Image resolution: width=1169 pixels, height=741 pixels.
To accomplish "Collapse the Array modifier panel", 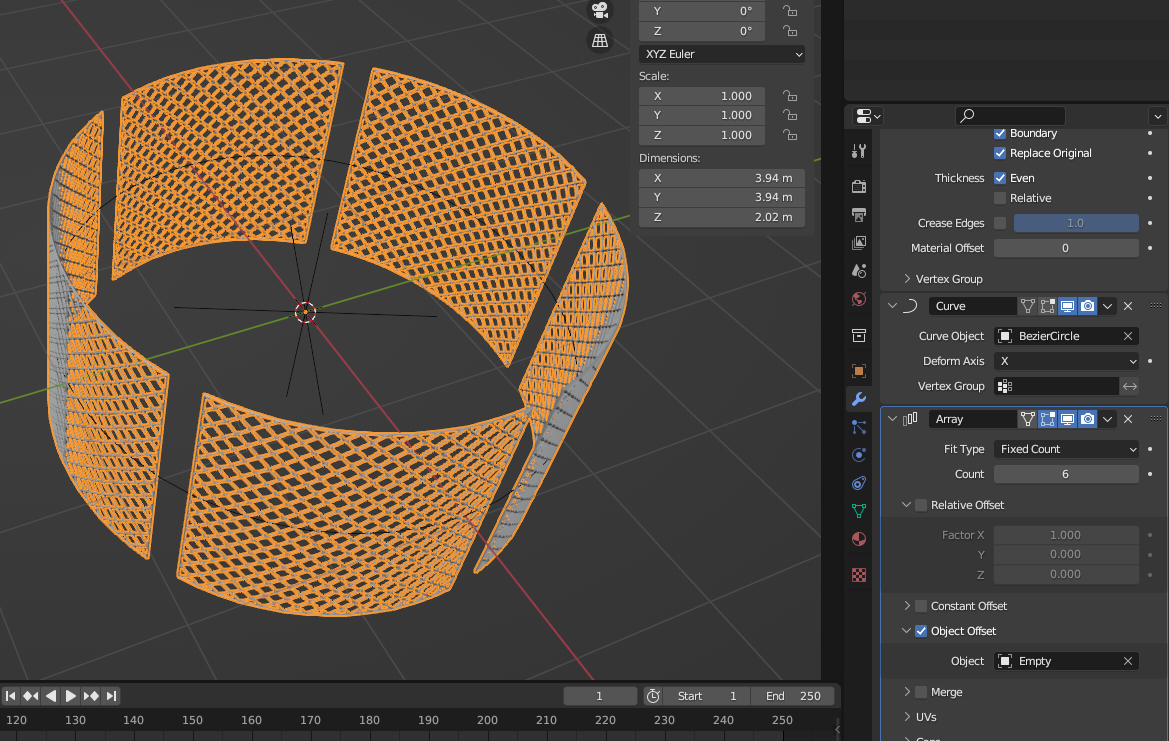I will (x=892, y=419).
